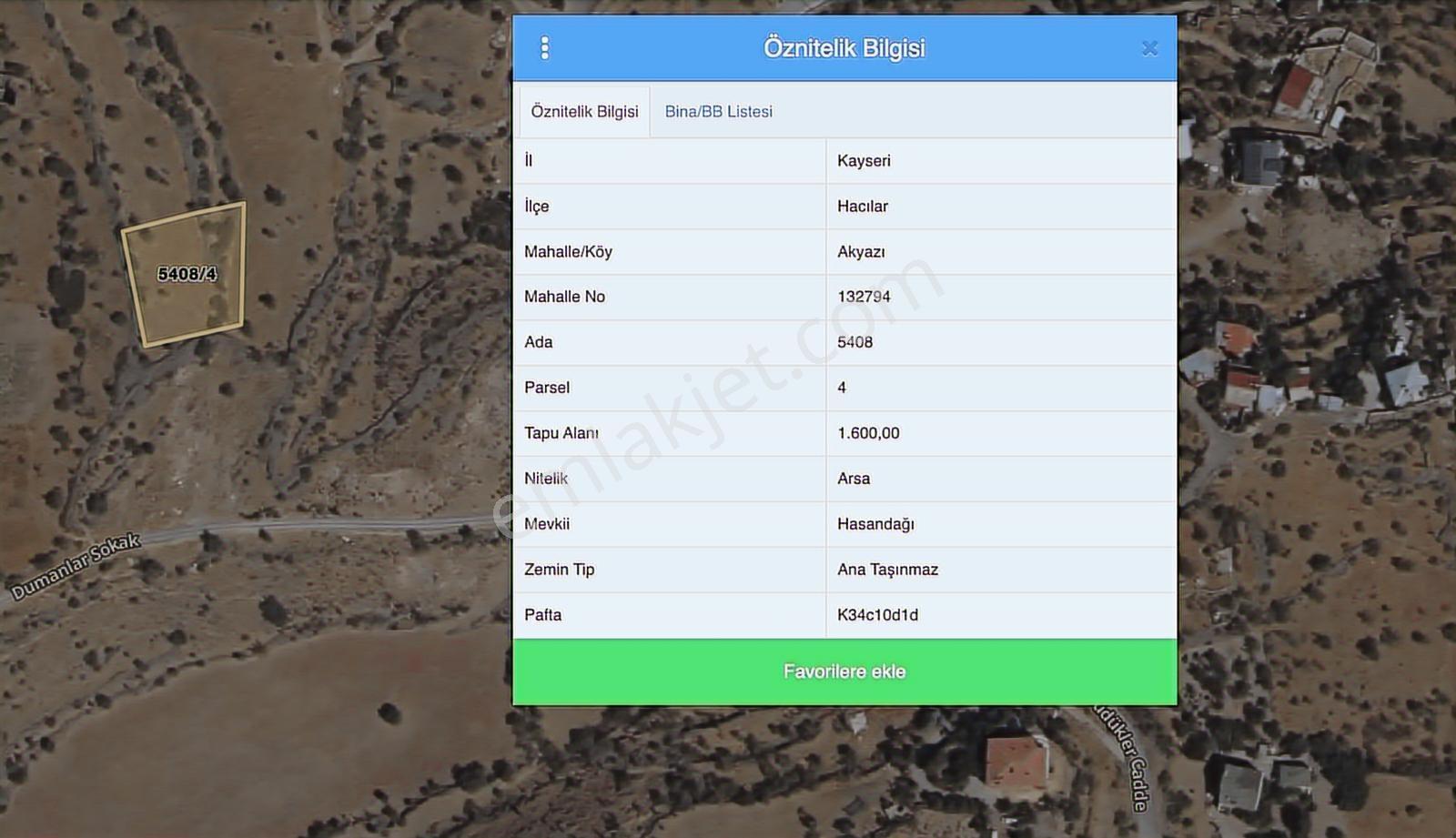This screenshot has height=838, width=1456.
Task: Click the Mahalle No value 132794
Action: [x=864, y=297]
